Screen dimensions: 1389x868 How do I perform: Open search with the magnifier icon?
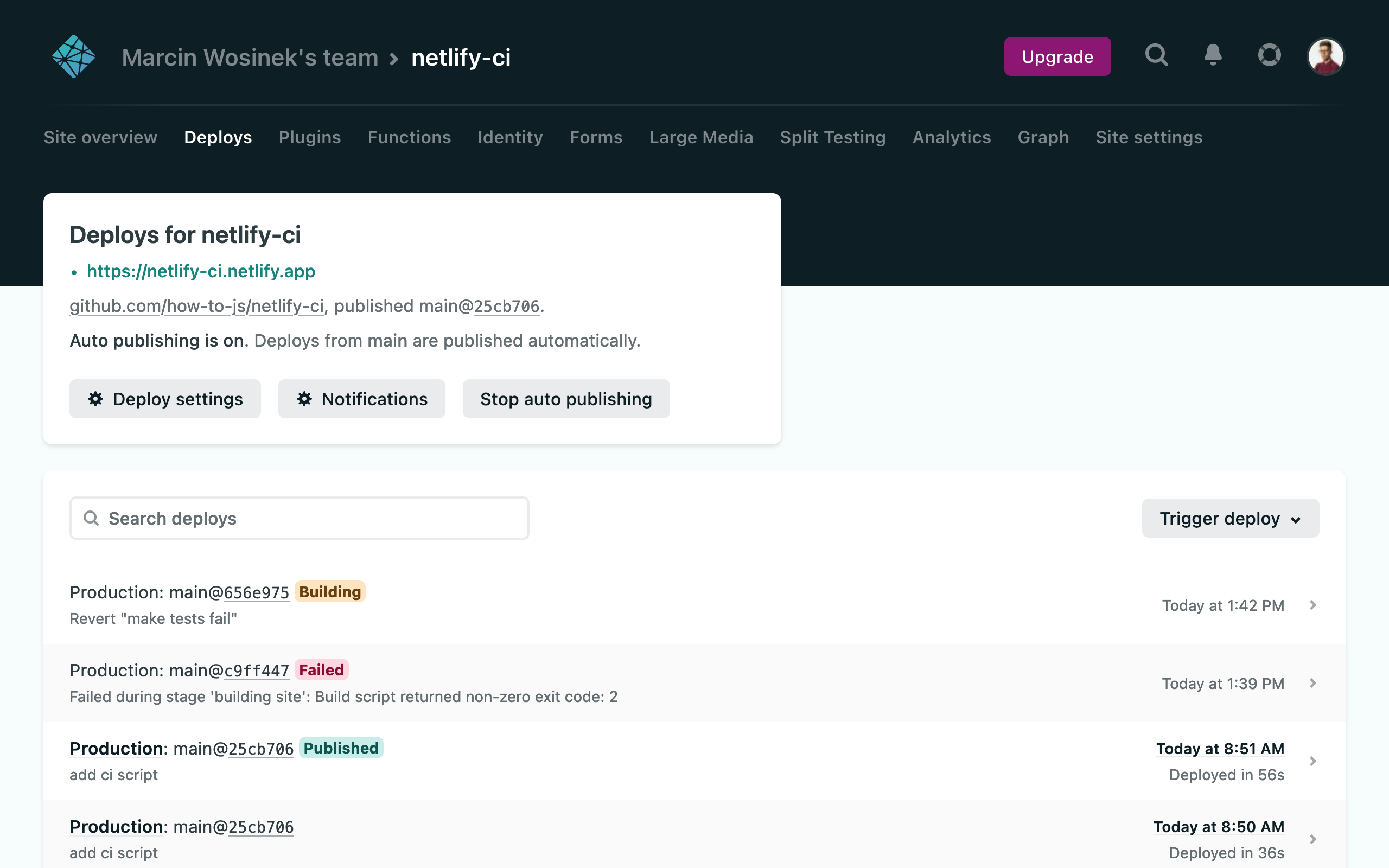point(1156,55)
